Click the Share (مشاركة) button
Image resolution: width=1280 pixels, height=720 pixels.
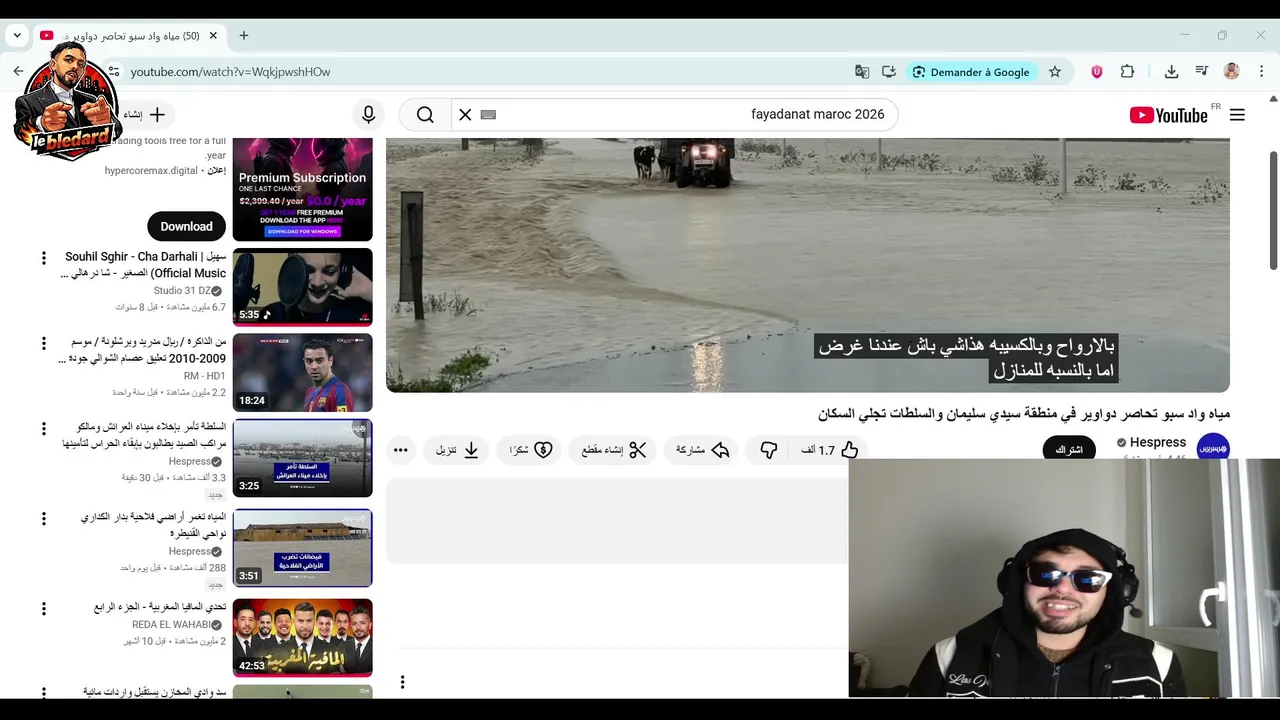(703, 450)
